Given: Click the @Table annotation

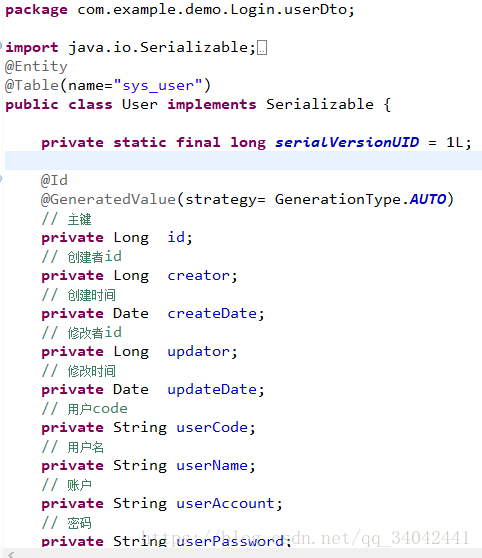Looking at the screenshot, I should (x=32, y=86).
